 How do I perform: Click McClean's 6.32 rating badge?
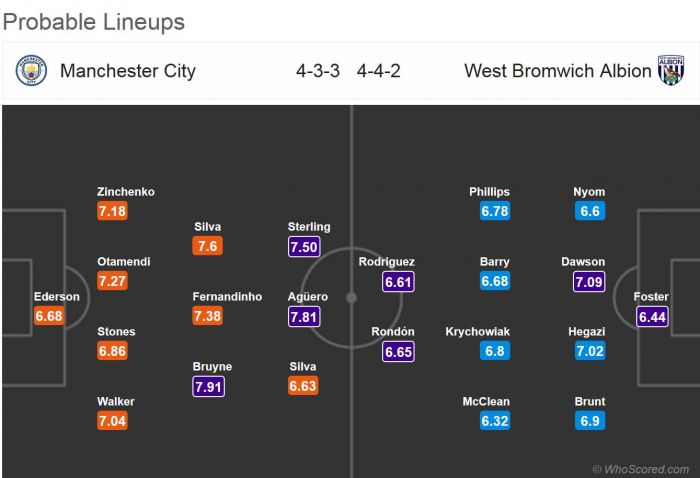click(495, 422)
